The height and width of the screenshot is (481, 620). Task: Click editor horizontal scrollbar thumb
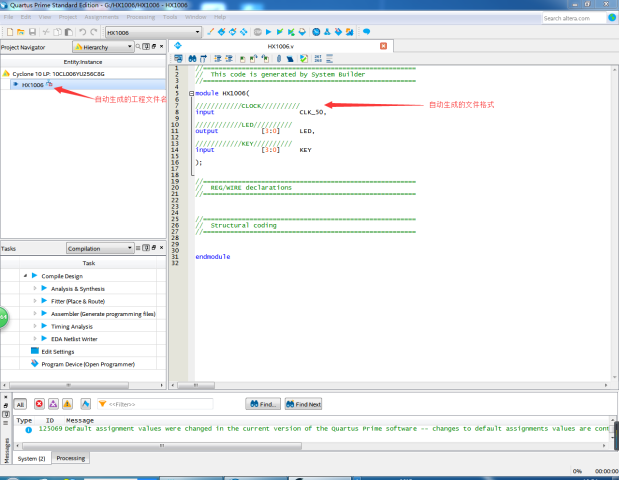pyautogui.click(x=196, y=385)
